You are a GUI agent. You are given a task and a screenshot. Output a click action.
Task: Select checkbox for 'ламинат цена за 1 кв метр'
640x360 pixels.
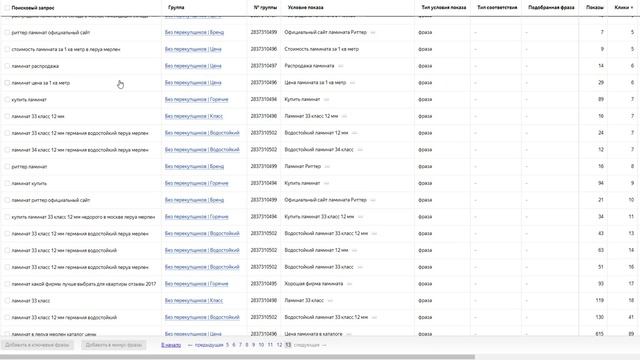click(x=7, y=83)
